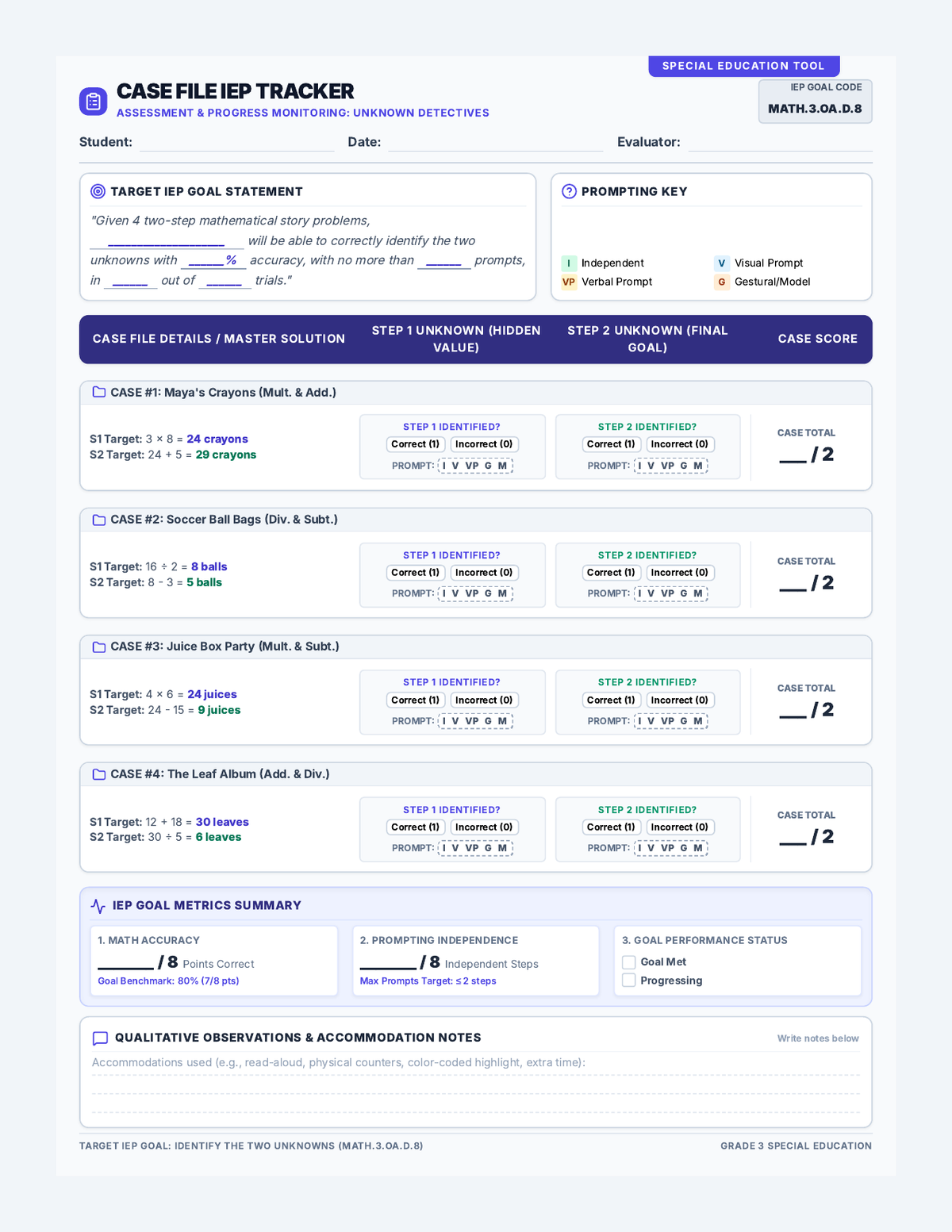This screenshot has height=1232, width=952.
Task: Click the folder icon for Case #1 Maya's Crayons
Action: point(99,392)
